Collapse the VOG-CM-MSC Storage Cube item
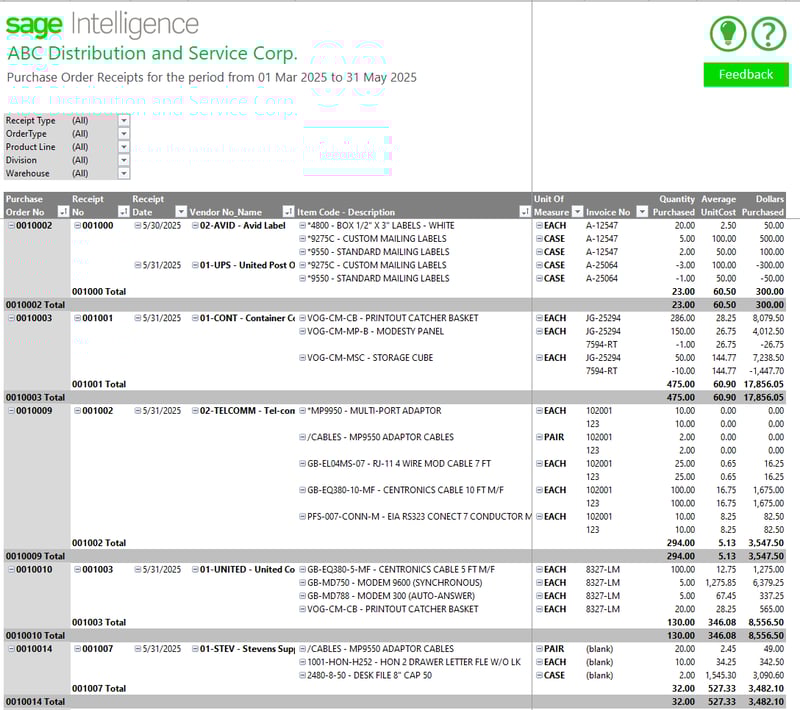This screenshot has width=800, height=710. (x=302, y=358)
